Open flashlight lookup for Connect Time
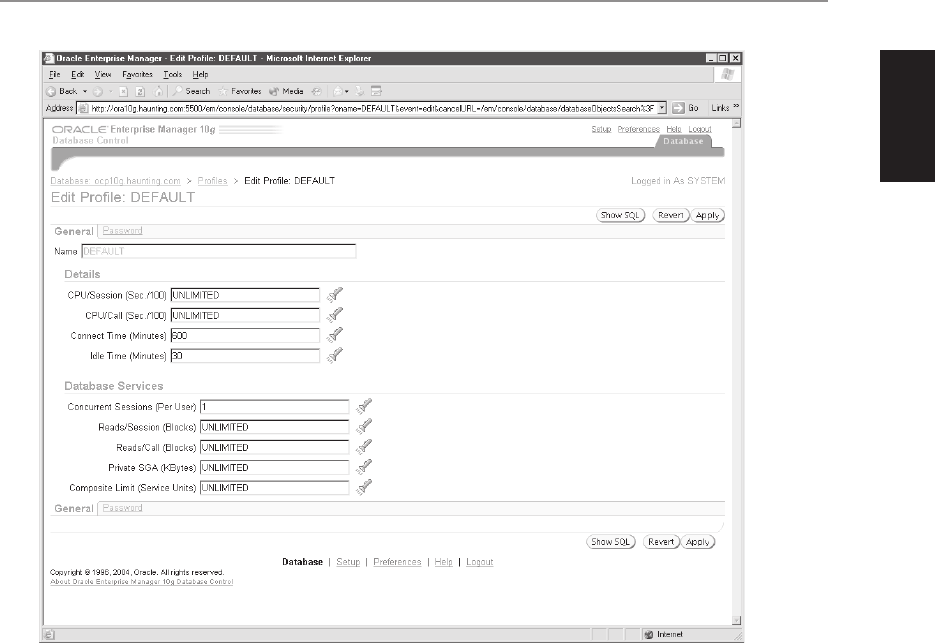The image size is (935, 643). 335,335
